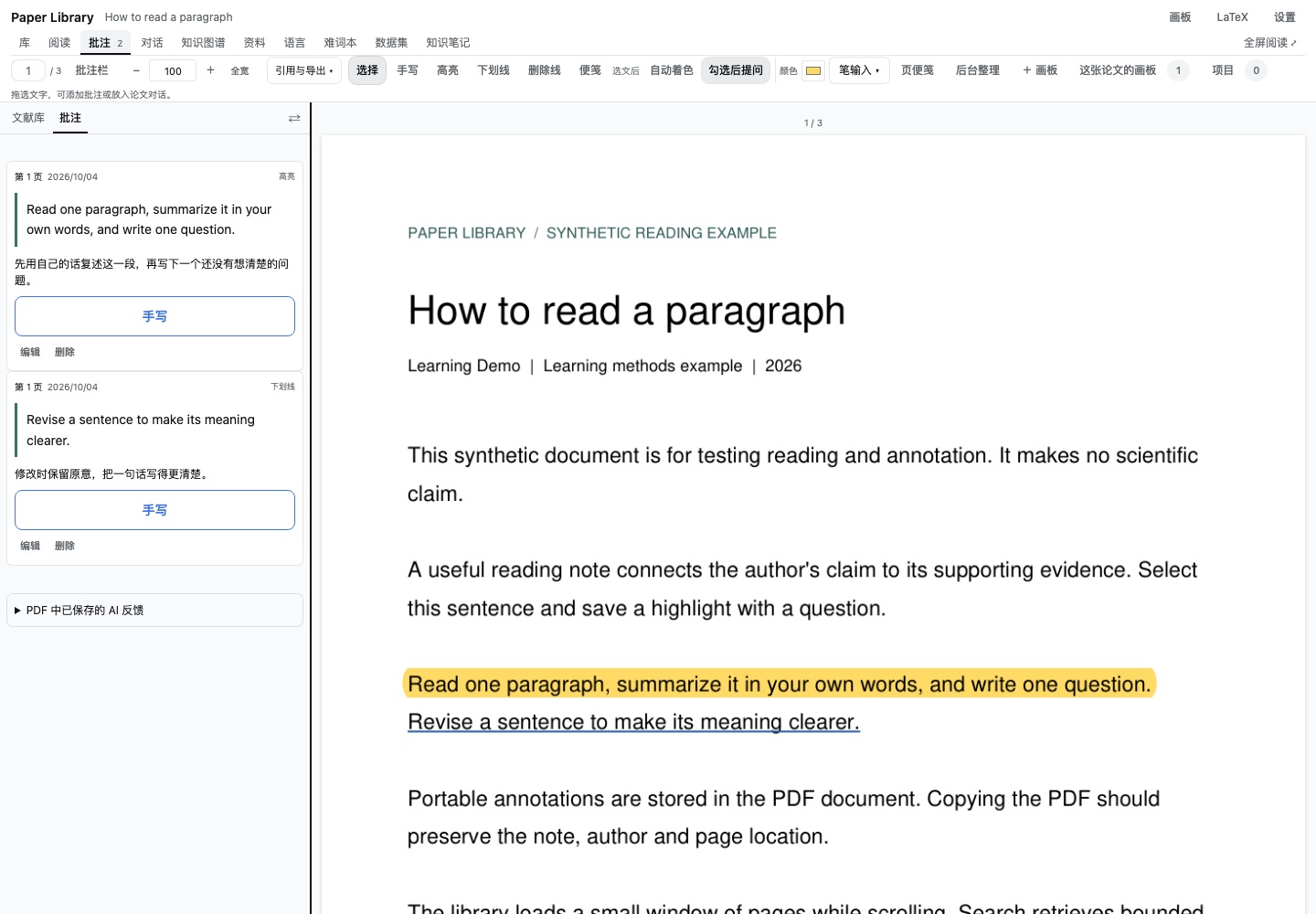Open 后台整理 background organize
Viewport: 1316px width, 914px height.
point(978,70)
